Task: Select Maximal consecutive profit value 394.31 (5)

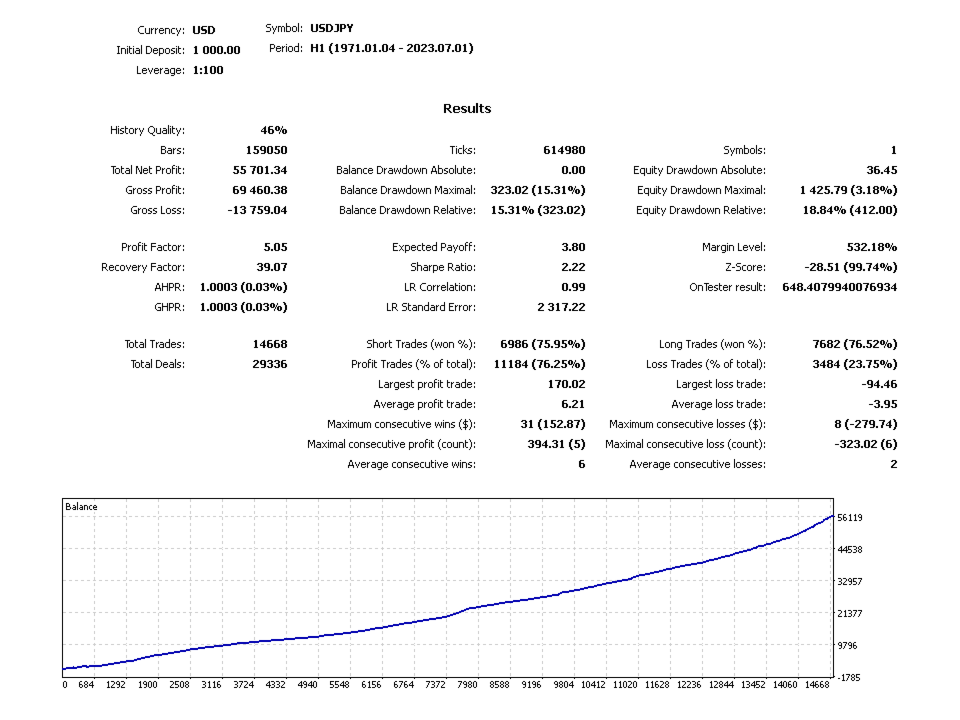Action: click(557, 444)
